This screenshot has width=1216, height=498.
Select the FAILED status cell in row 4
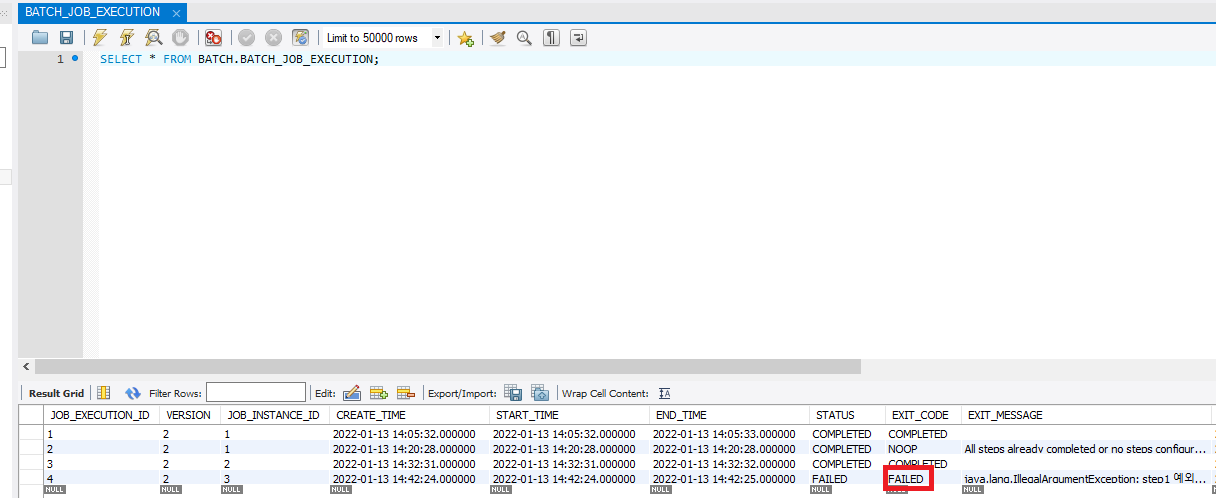pos(847,479)
